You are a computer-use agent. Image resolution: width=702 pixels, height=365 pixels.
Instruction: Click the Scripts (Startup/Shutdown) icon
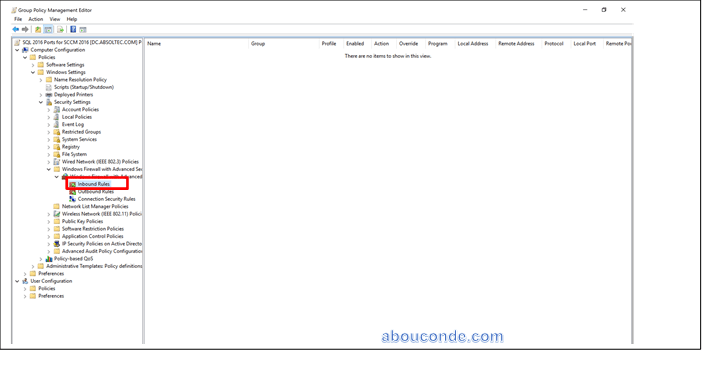point(49,87)
